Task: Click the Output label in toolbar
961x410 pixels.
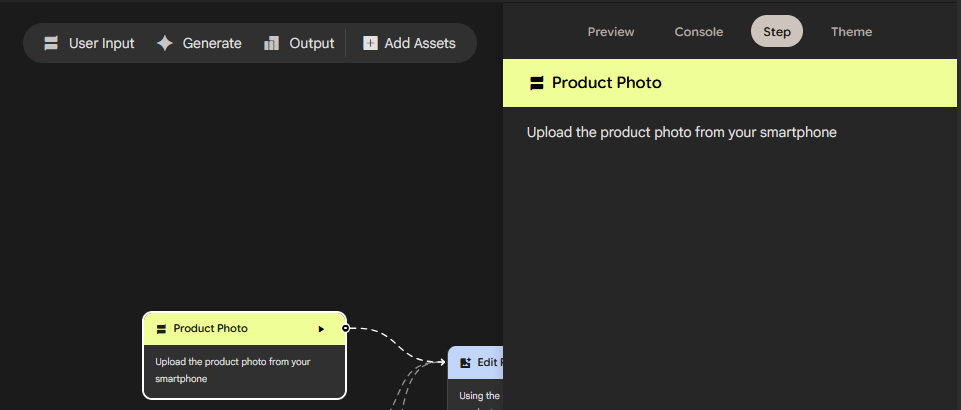Action: (x=311, y=43)
